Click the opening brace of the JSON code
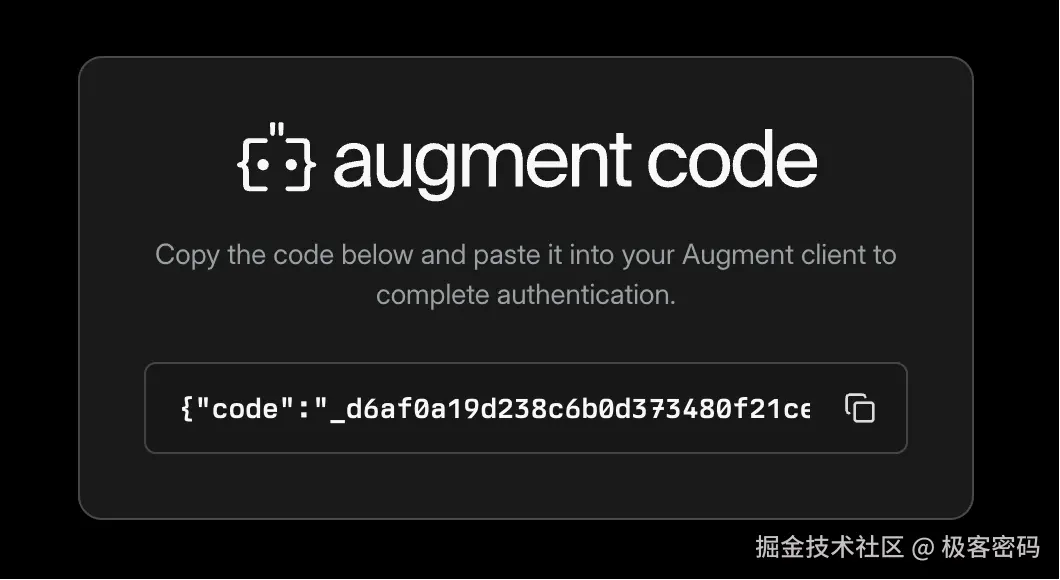The image size is (1060, 580). (187, 409)
